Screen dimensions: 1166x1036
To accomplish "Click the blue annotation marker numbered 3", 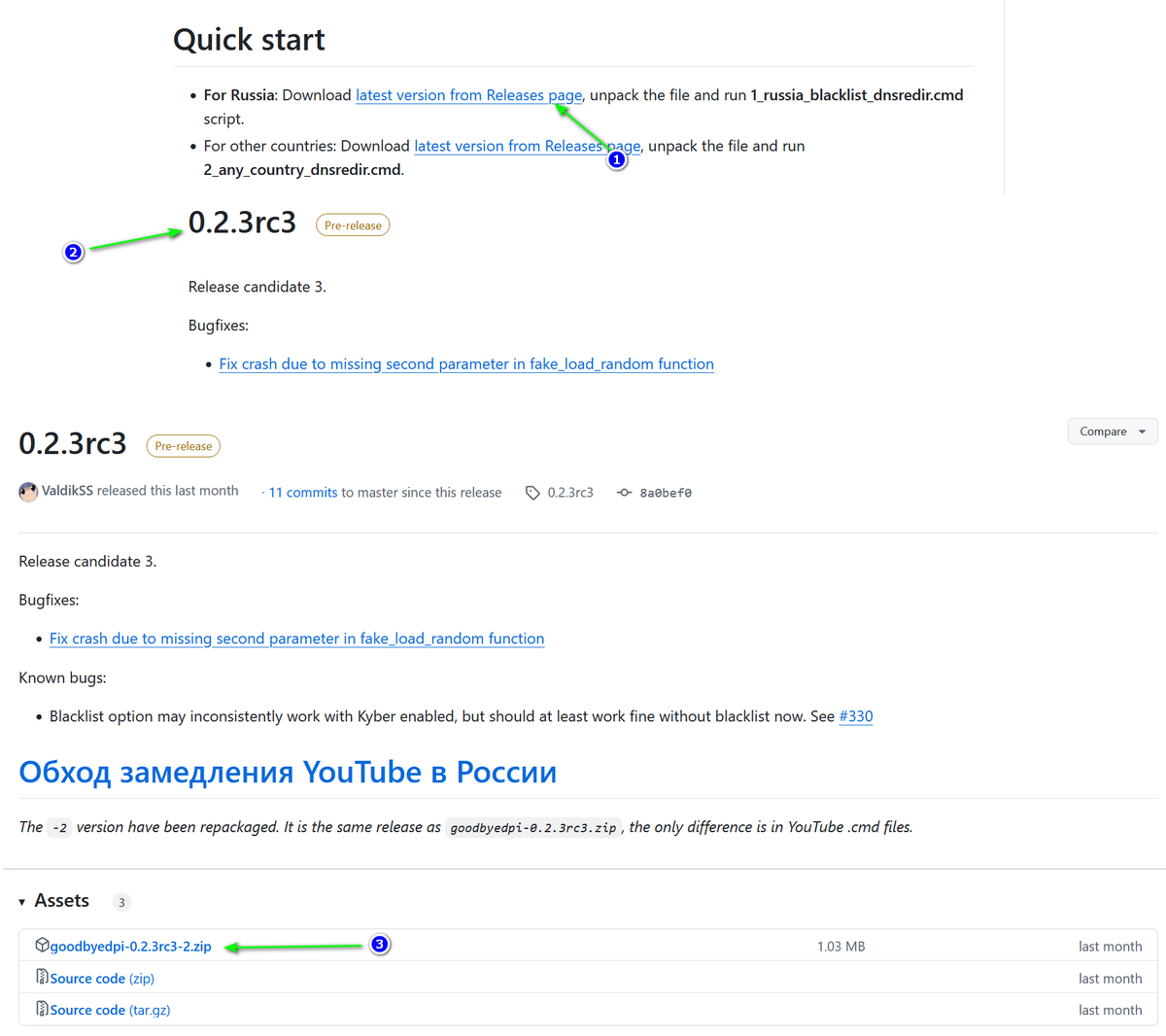I will (x=380, y=944).
